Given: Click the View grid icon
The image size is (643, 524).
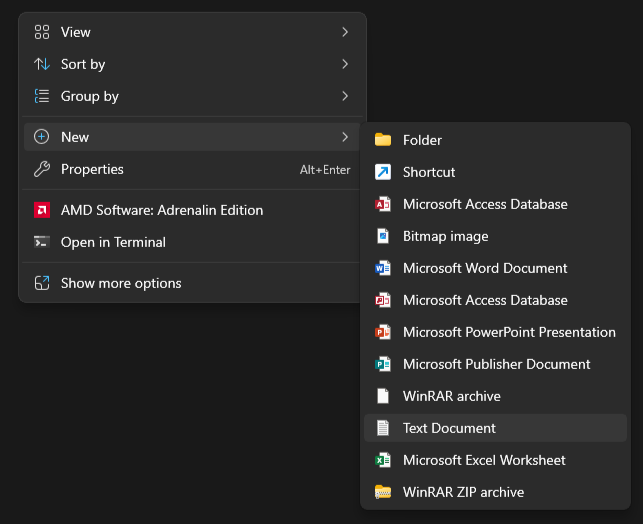Looking at the screenshot, I should pyautogui.click(x=42, y=32).
